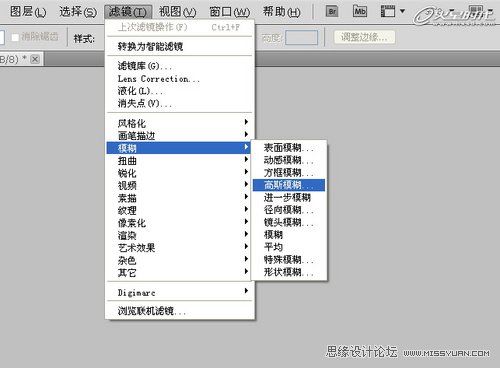
Task: Expand the 其它 other submenu
Action: 178,272
